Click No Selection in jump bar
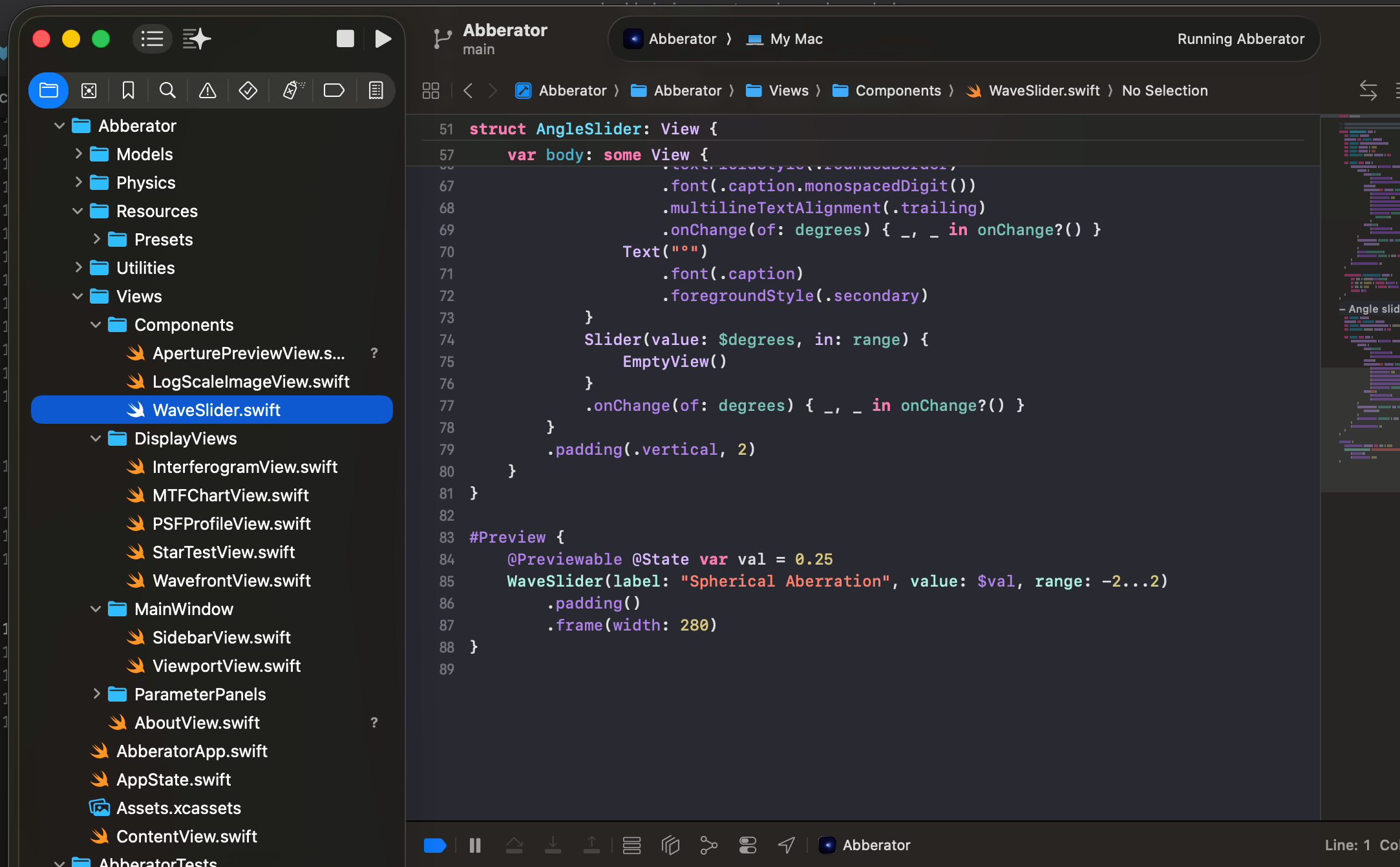This screenshot has width=1400, height=867. coord(1164,90)
